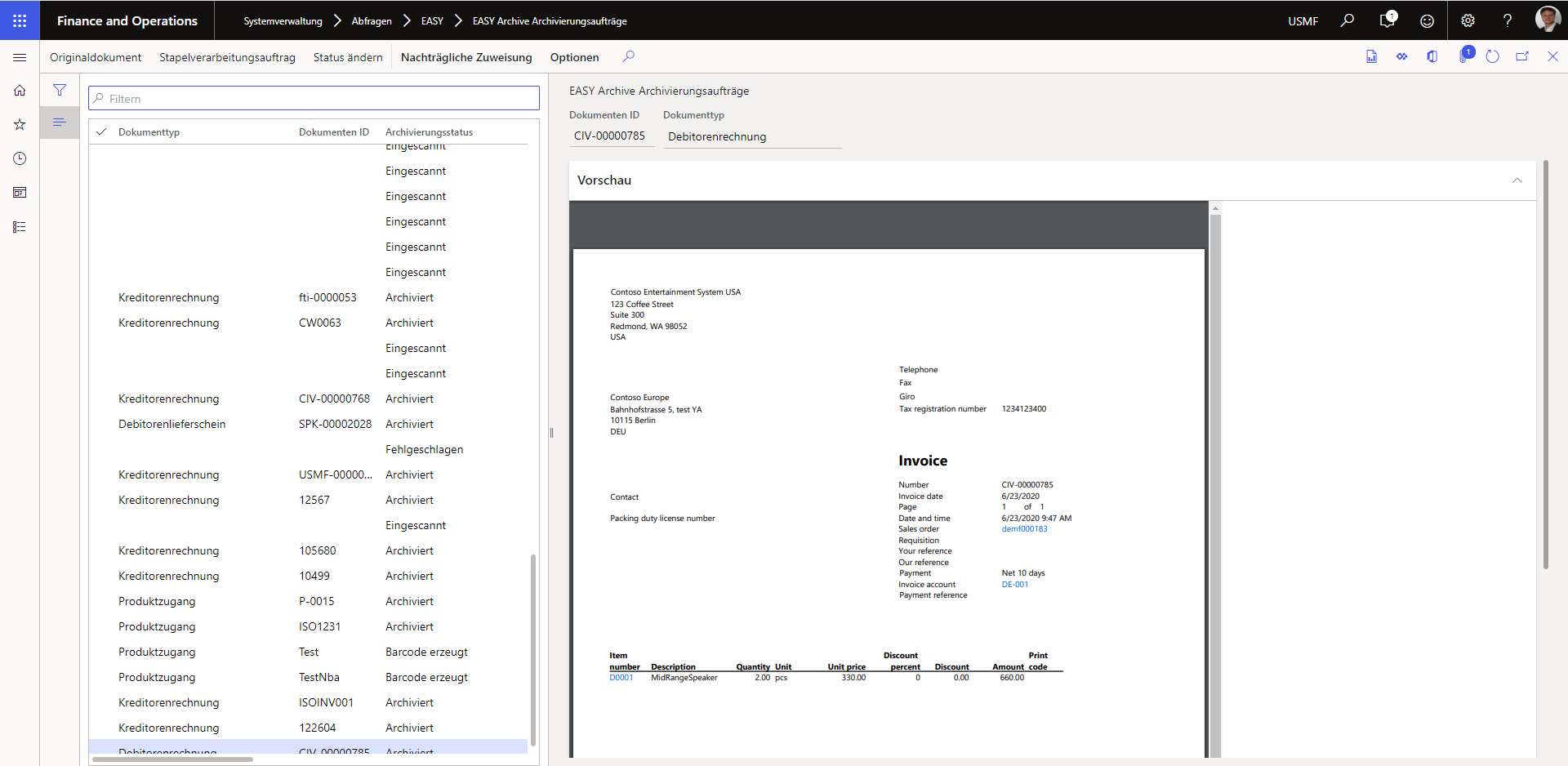This screenshot has width=1568, height=766.
Task: Sort by Dokumenten ID column header
Action: (334, 132)
